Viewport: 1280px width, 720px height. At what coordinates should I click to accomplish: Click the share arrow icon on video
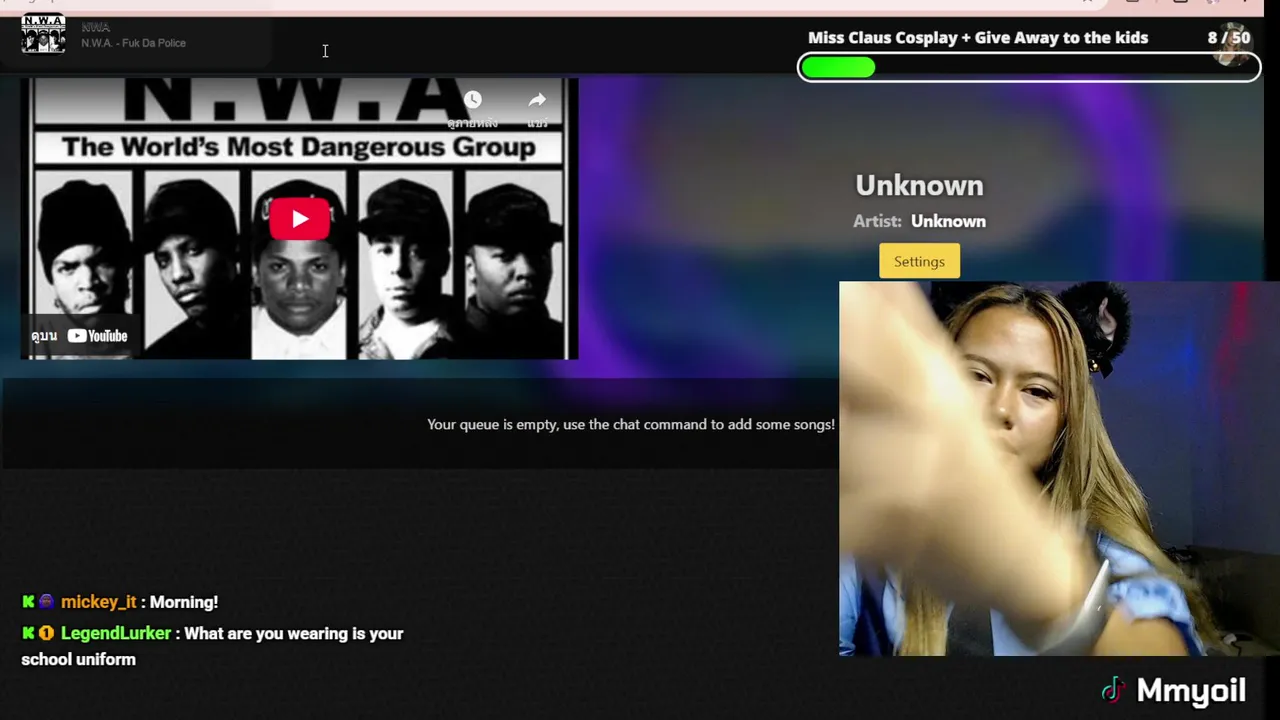tap(537, 100)
